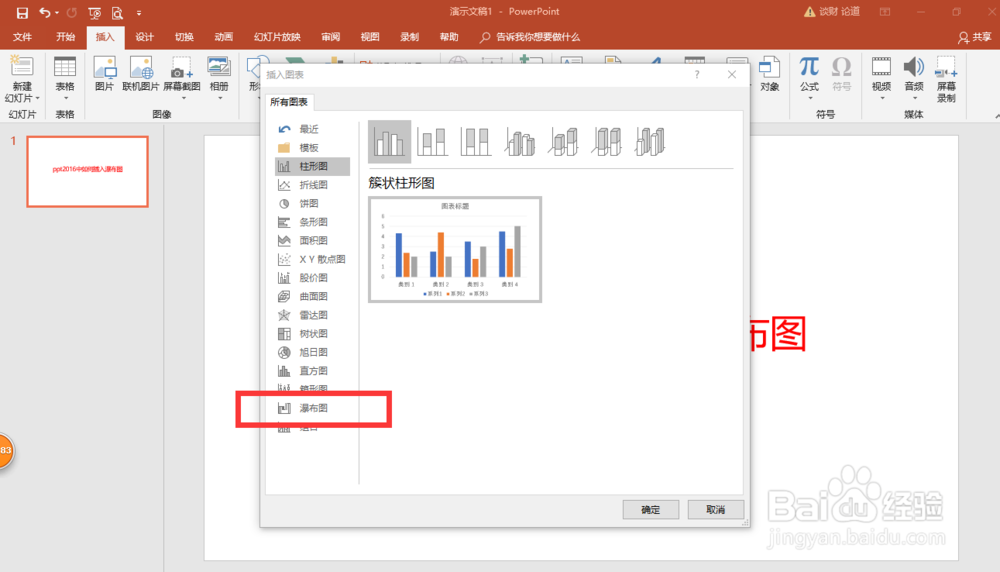The image size is (1000, 572).
Task: Switch to the Animations (动画) tab
Action: (x=223, y=37)
